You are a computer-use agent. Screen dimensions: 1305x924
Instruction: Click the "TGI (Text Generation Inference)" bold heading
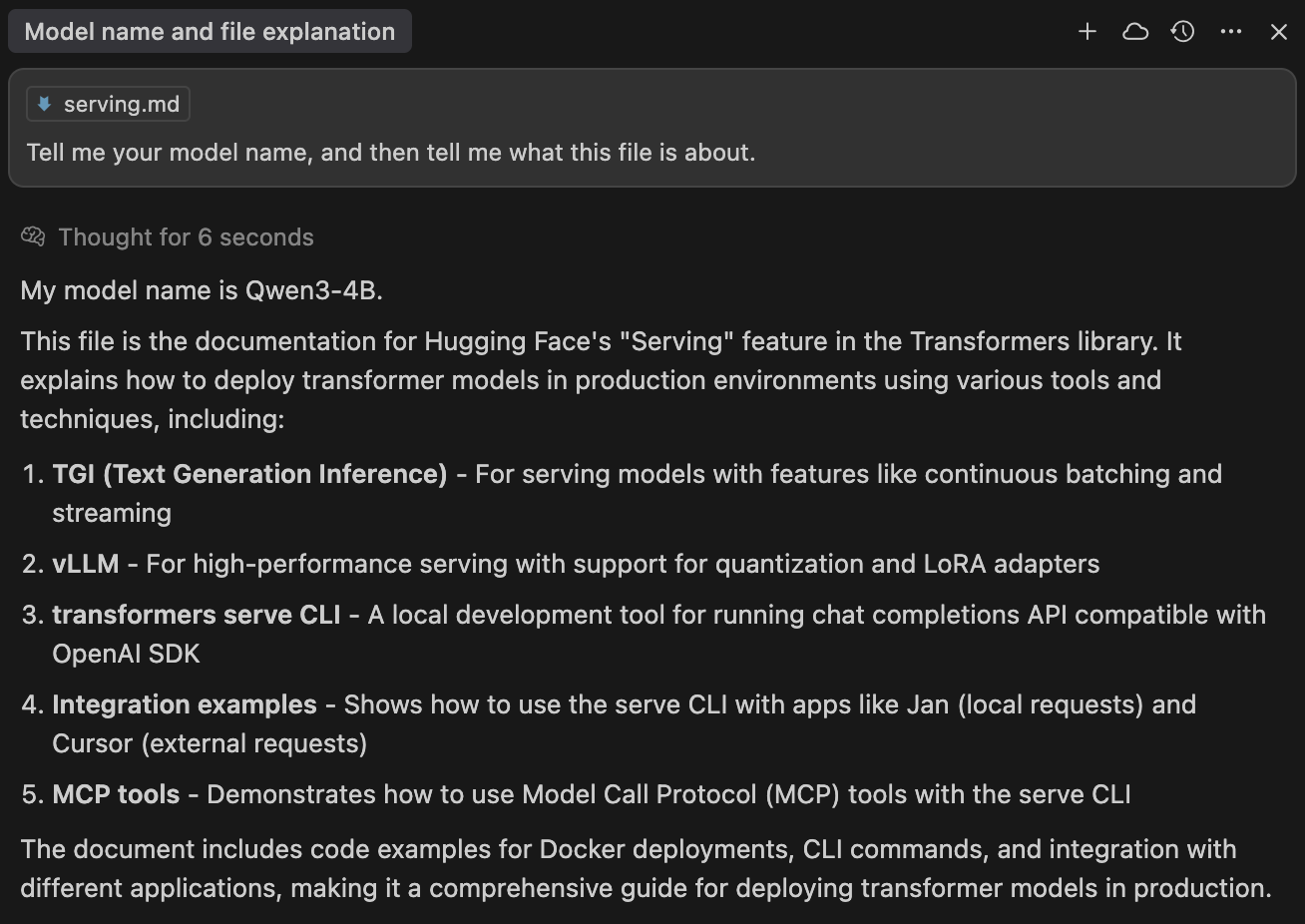[249, 474]
